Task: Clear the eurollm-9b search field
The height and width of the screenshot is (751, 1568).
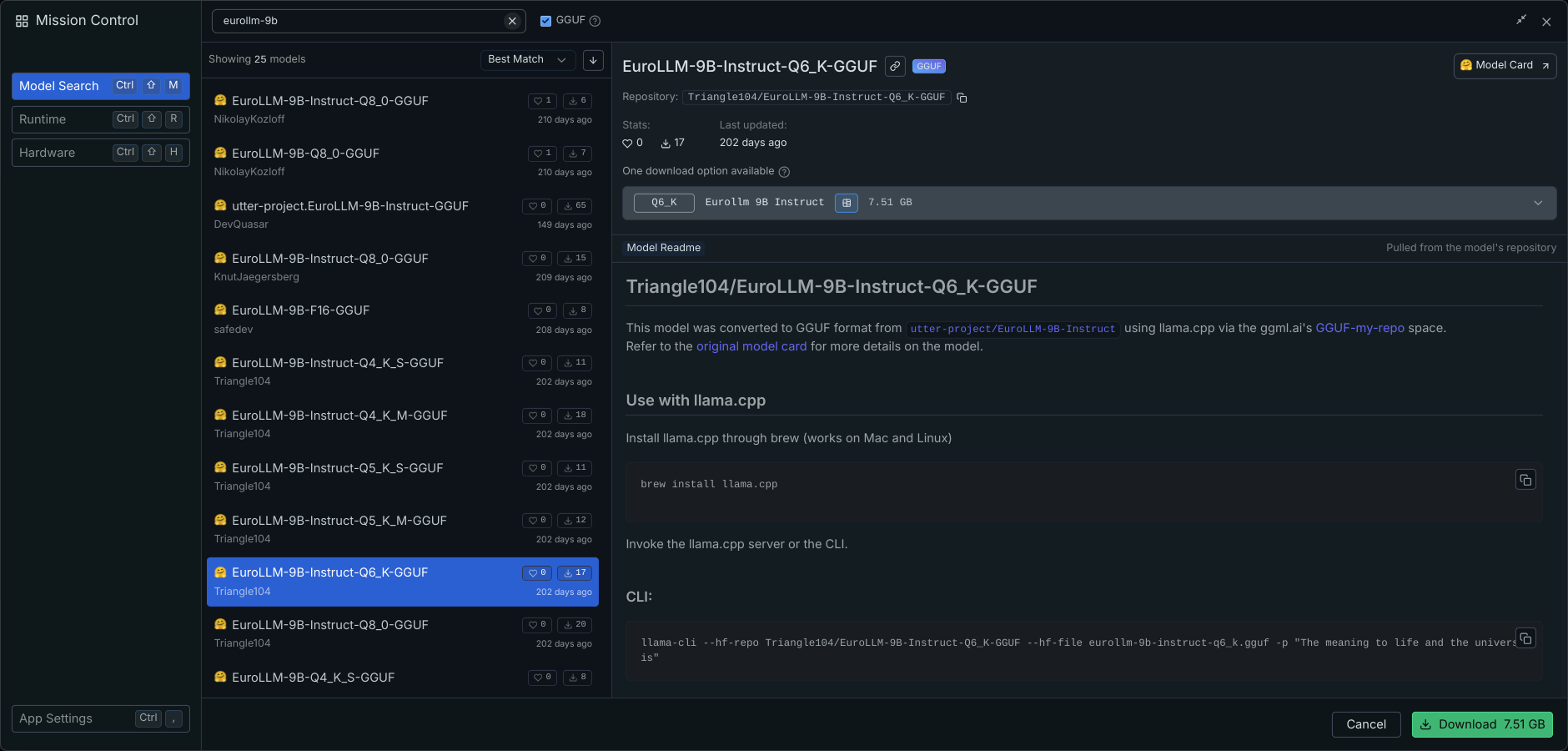Action: point(512,21)
